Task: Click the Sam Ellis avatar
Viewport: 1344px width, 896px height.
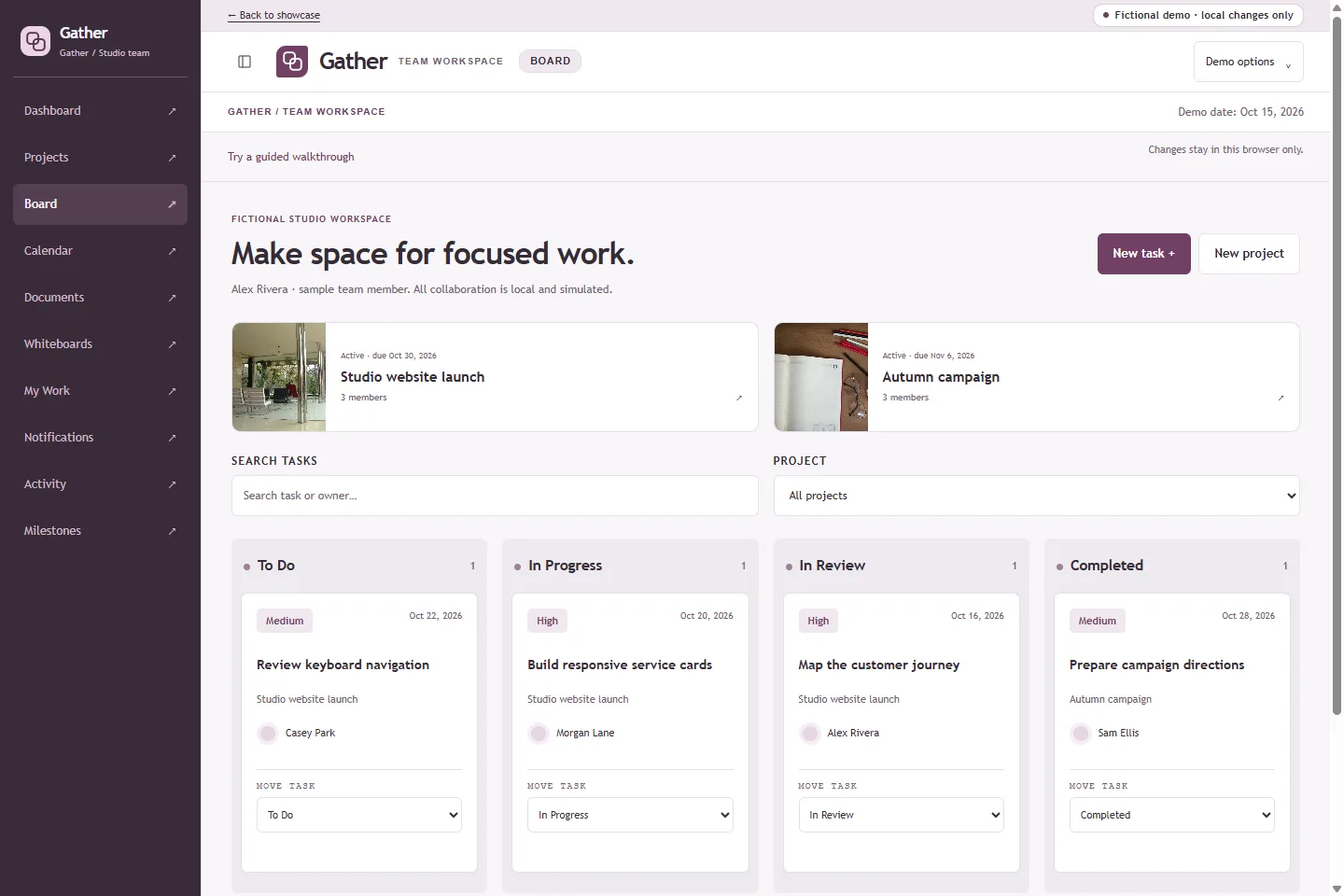Action: 1081,734
